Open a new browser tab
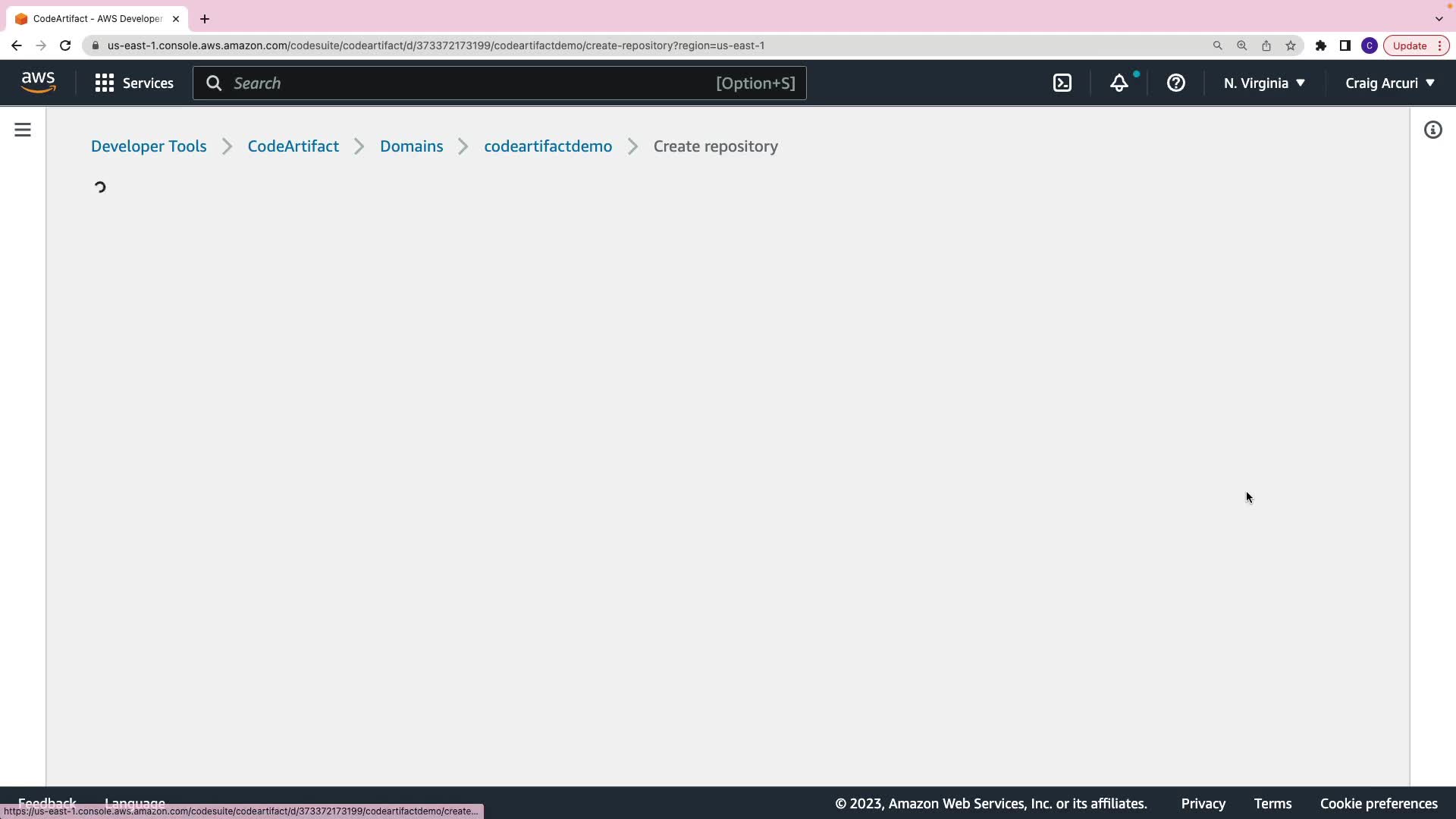 [205, 19]
